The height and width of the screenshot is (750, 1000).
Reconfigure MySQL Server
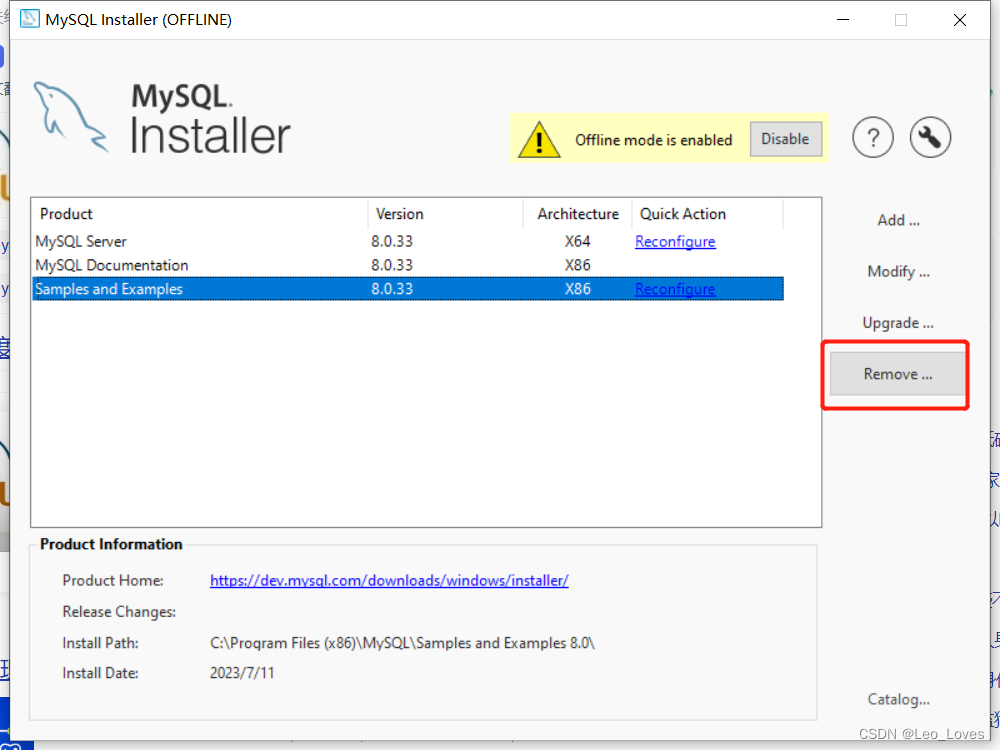point(675,241)
